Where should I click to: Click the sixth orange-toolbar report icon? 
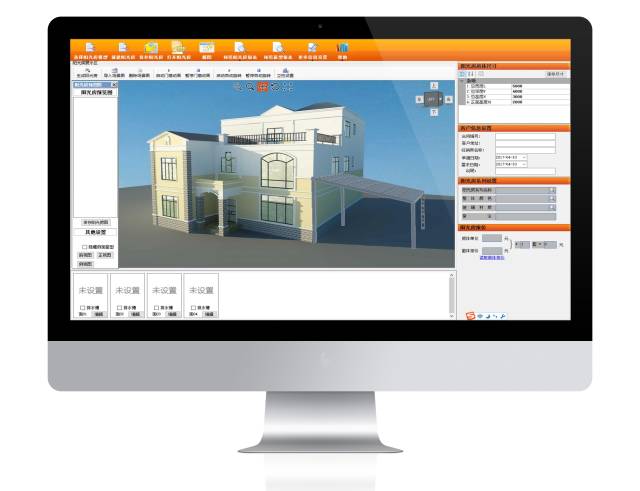point(240,47)
